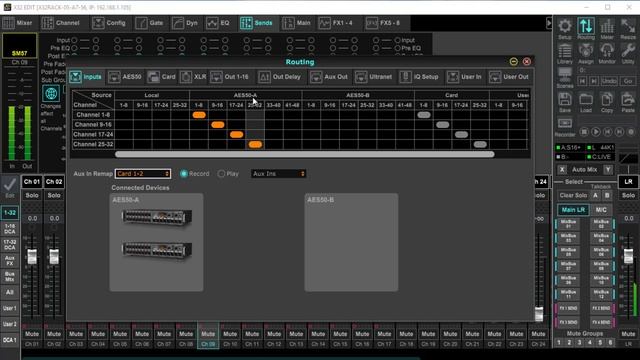Route Channel 25-32 to Card 25-32
Viewport: 640px width, 360px height.
pyautogui.click(x=480, y=144)
